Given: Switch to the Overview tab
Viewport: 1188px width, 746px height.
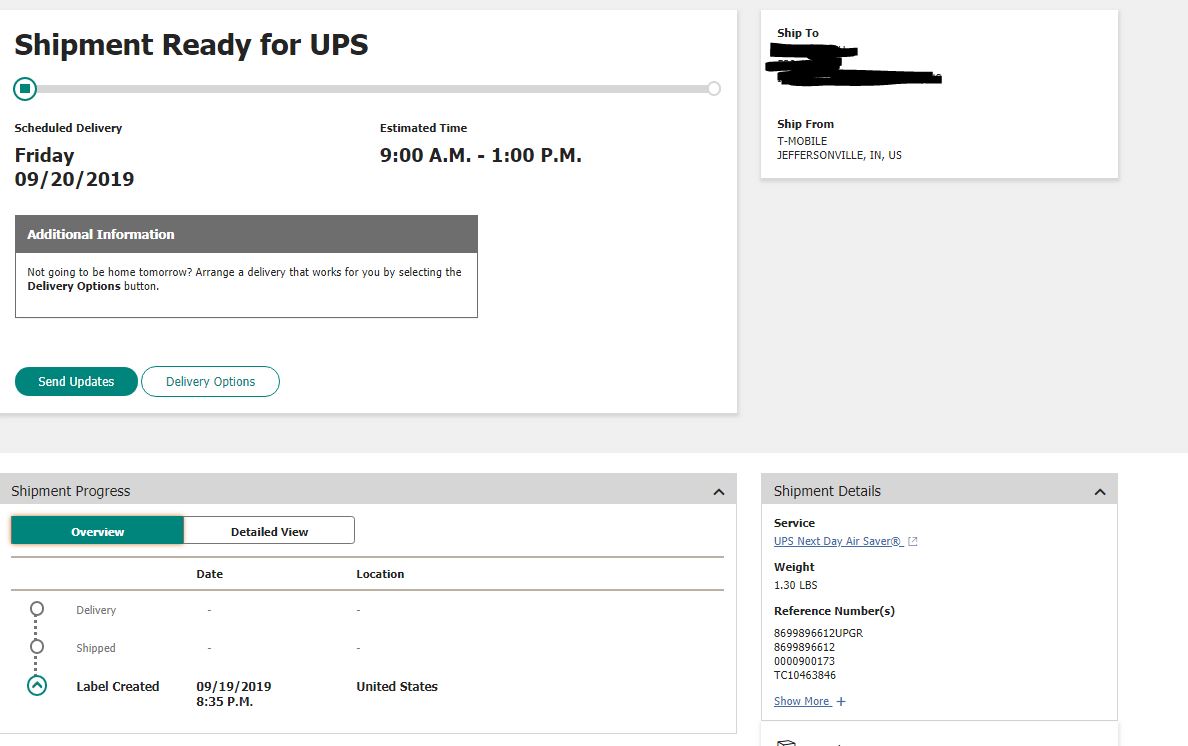Looking at the screenshot, I should (x=98, y=531).
